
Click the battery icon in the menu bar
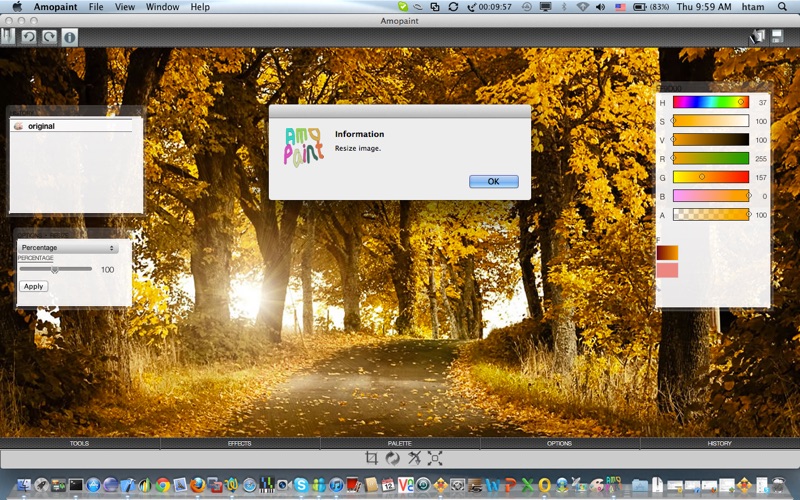[x=640, y=7]
